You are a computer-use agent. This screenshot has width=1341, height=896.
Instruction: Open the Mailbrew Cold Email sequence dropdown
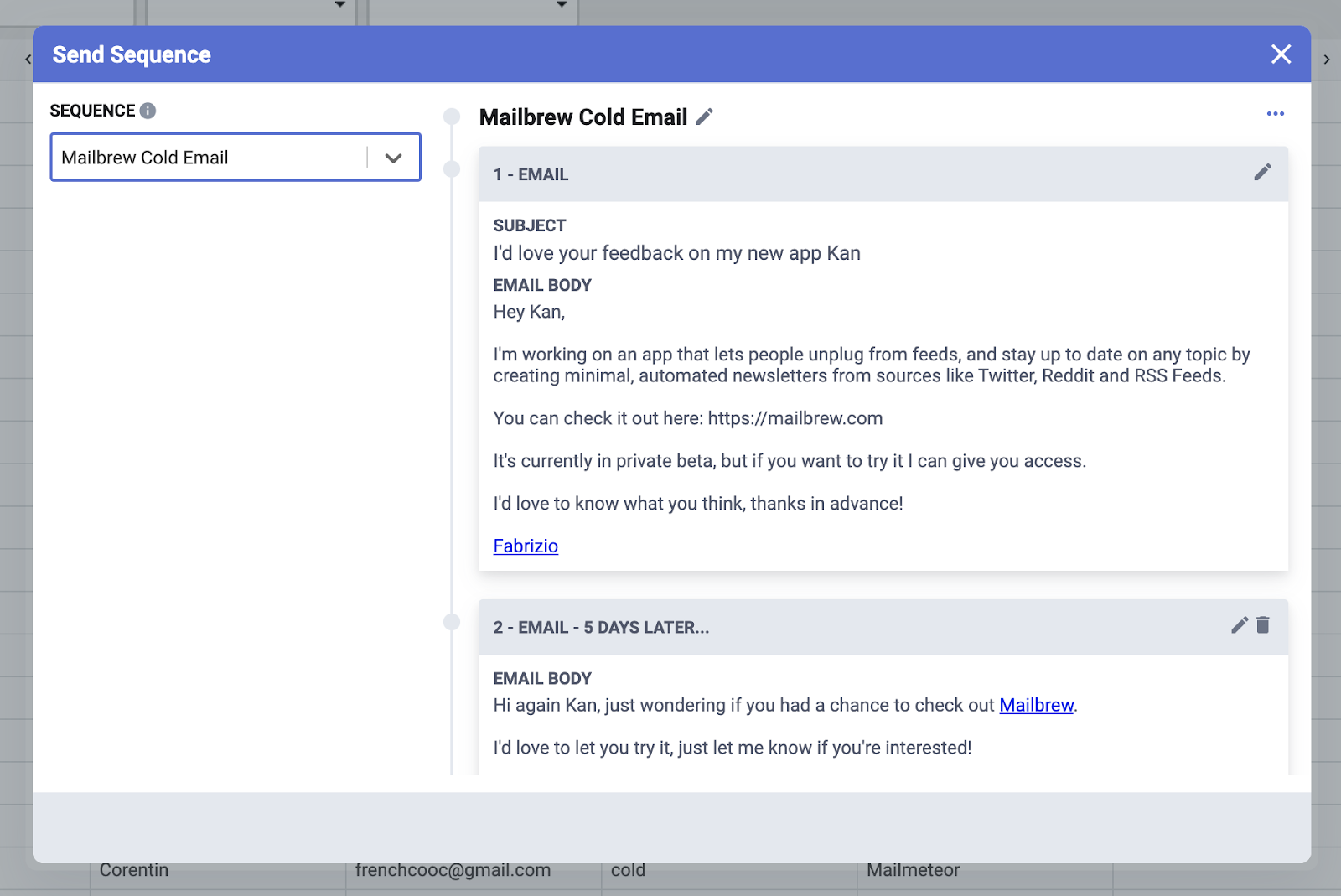pyautogui.click(x=236, y=158)
